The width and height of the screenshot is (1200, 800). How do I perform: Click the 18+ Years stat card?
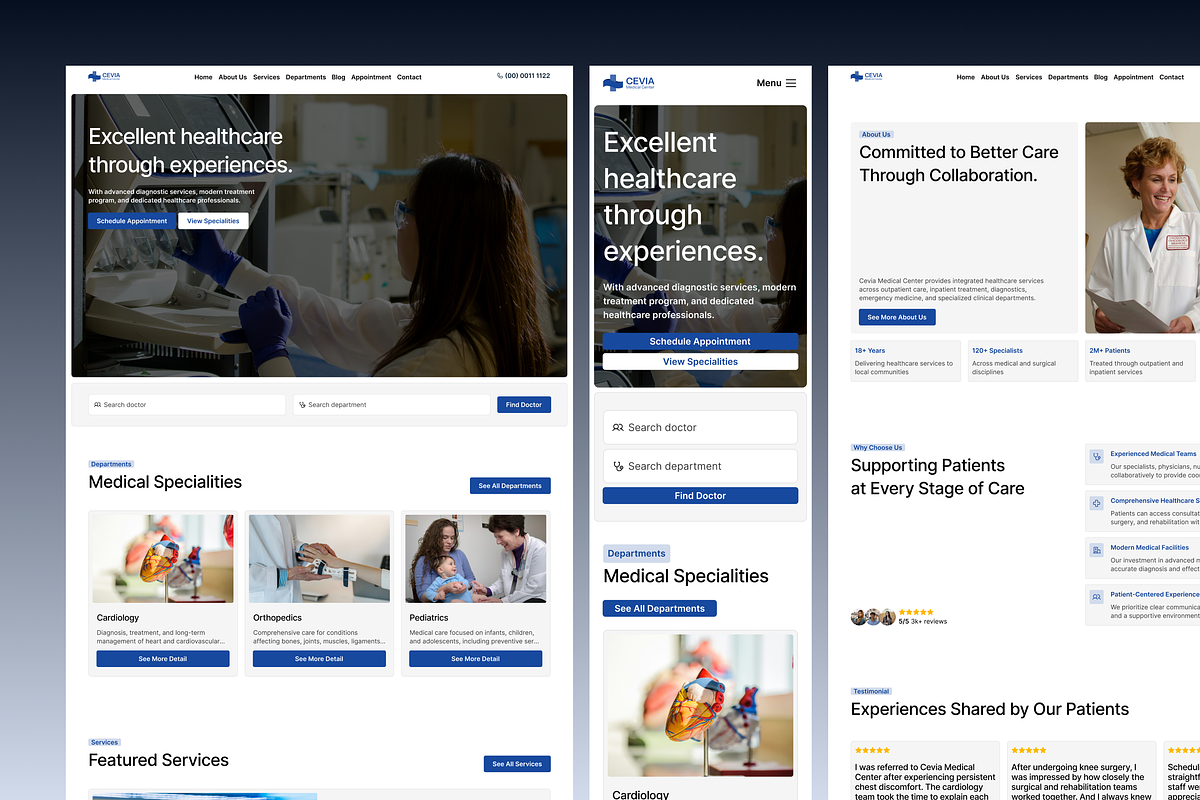tap(906, 361)
